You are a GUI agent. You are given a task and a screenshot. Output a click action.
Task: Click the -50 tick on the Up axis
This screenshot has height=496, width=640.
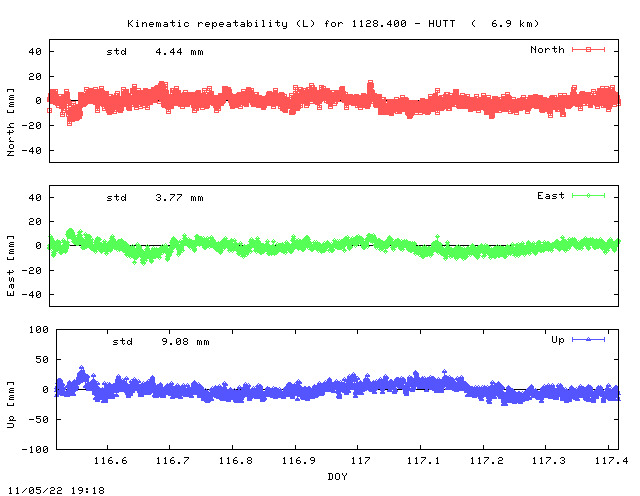click(39, 419)
